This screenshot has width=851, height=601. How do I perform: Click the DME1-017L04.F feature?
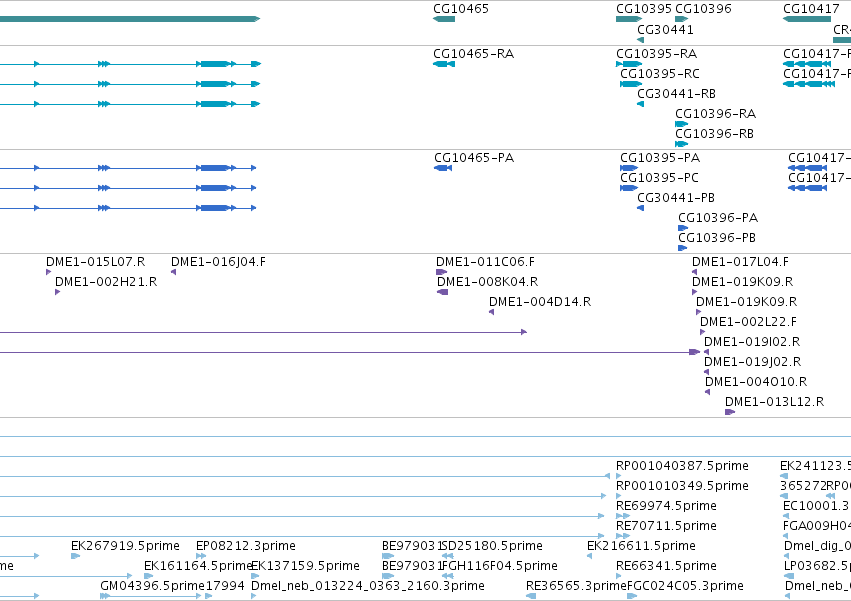(x=740, y=262)
